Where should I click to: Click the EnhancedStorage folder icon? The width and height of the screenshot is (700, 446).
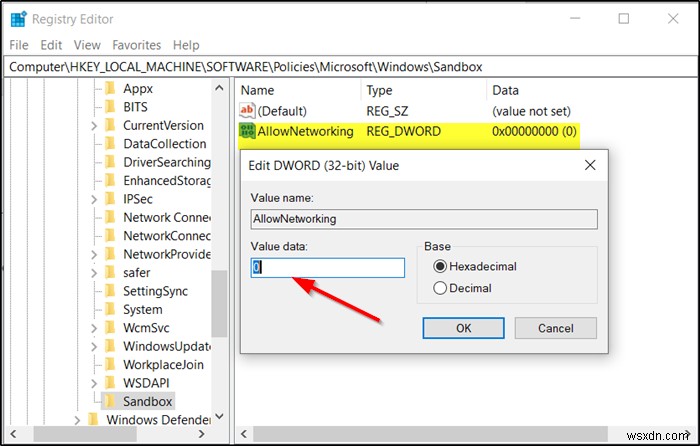110,180
